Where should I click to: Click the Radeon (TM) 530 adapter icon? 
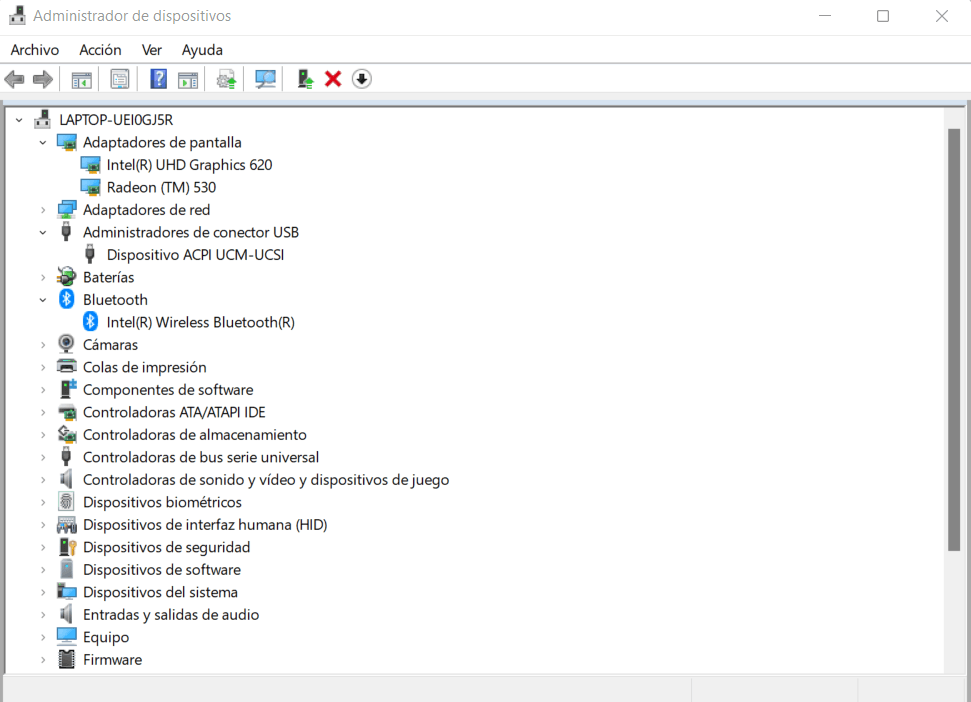click(x=90, y=187)
